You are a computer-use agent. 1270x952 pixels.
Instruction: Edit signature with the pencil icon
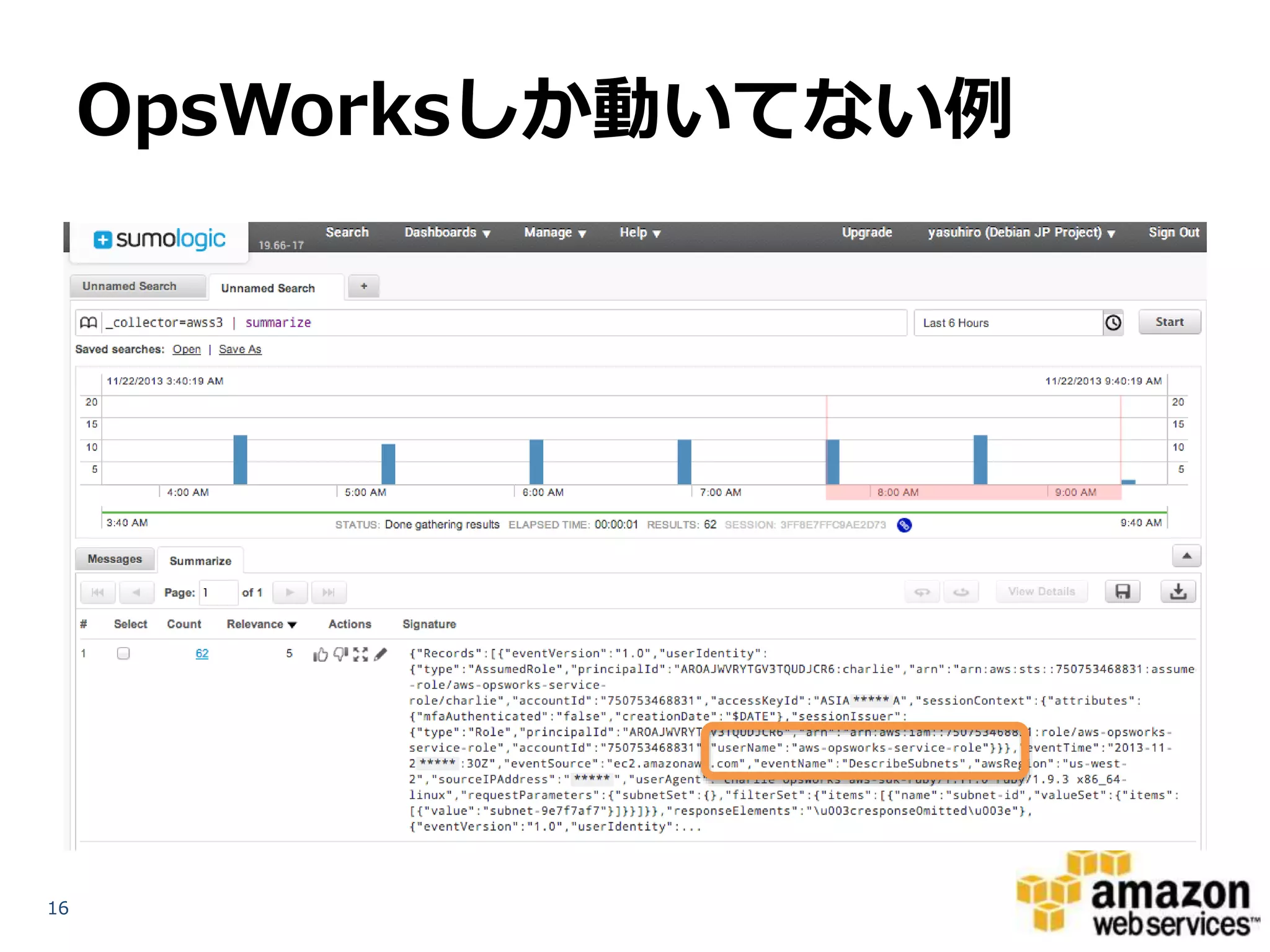tap(381, 654)
